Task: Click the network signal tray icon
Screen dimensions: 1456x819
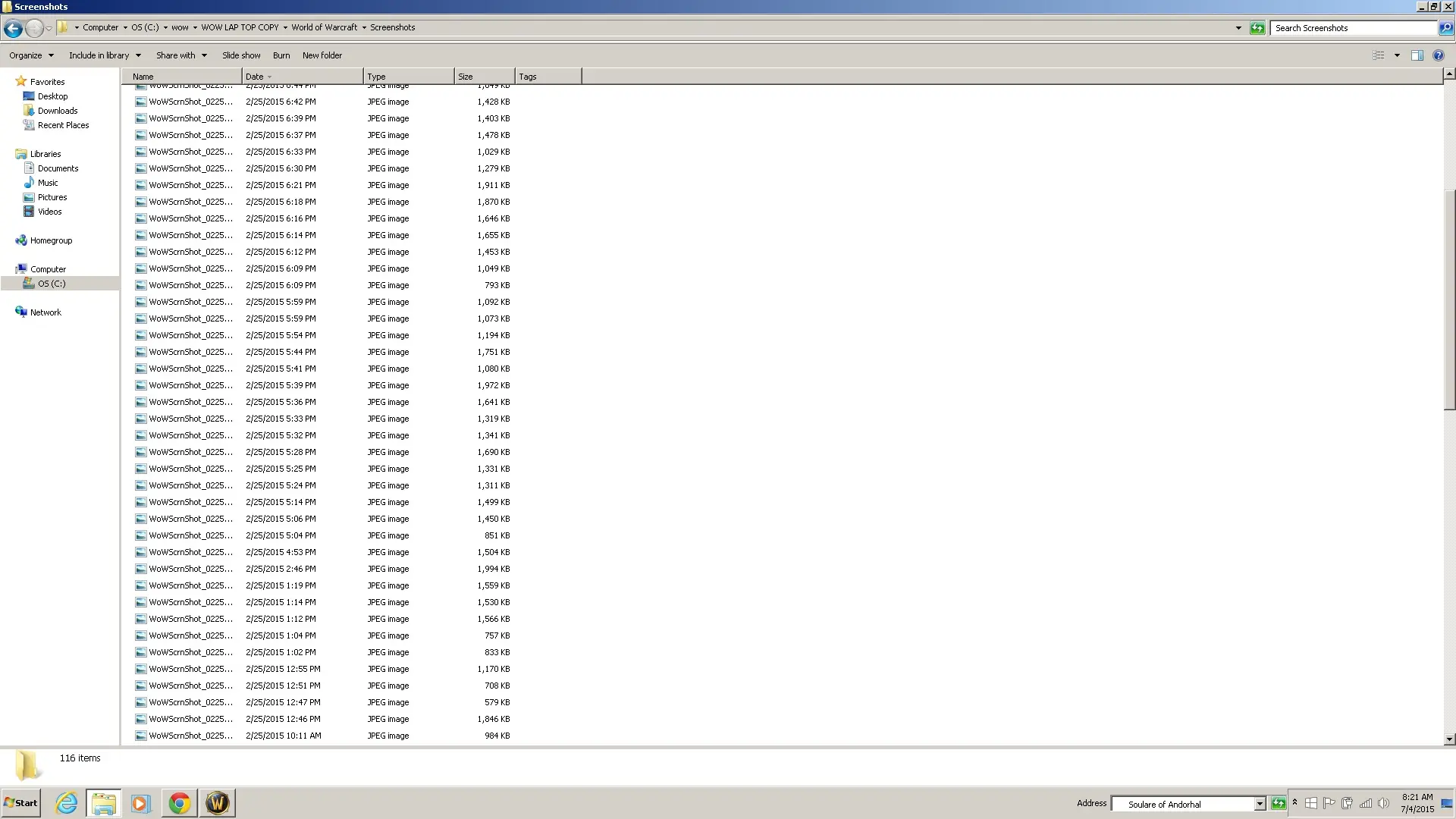Action: 1366,803
